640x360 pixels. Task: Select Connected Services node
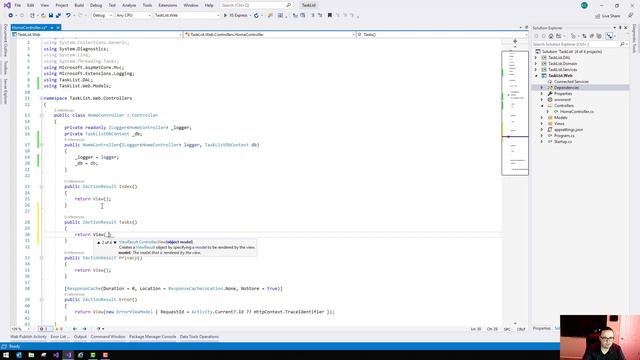click(x=571, y=82)
